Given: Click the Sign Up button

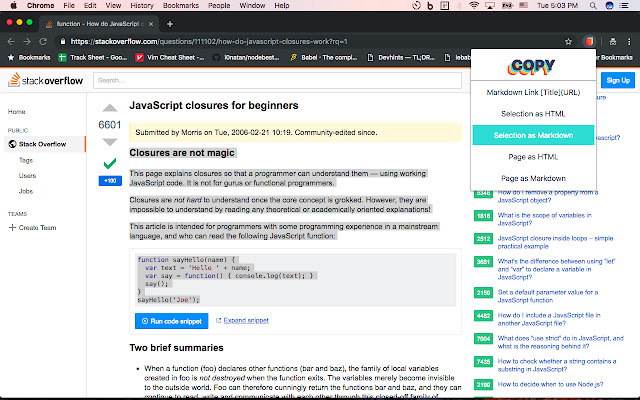Looking at the screenshot, I should 617,80.
